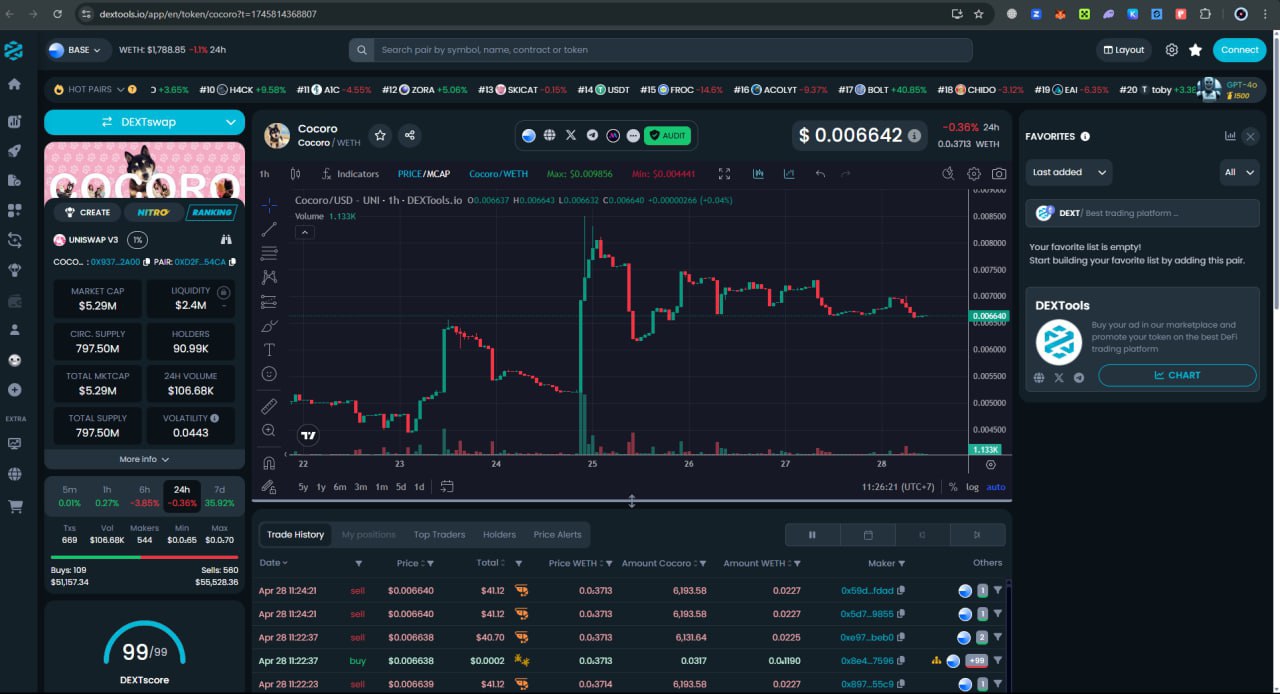Open the Indicators menu
1280x694 pixels.
349,174
